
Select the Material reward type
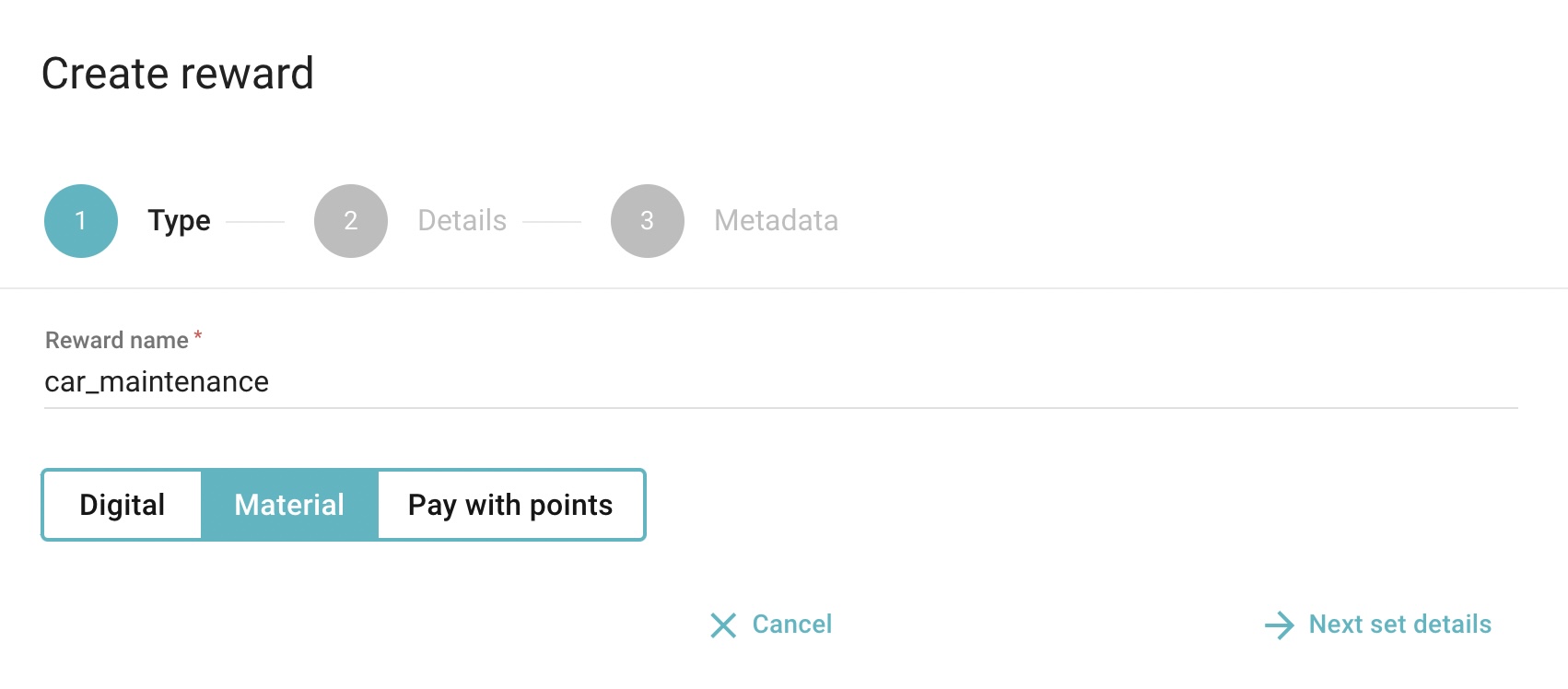pos(289,505)
